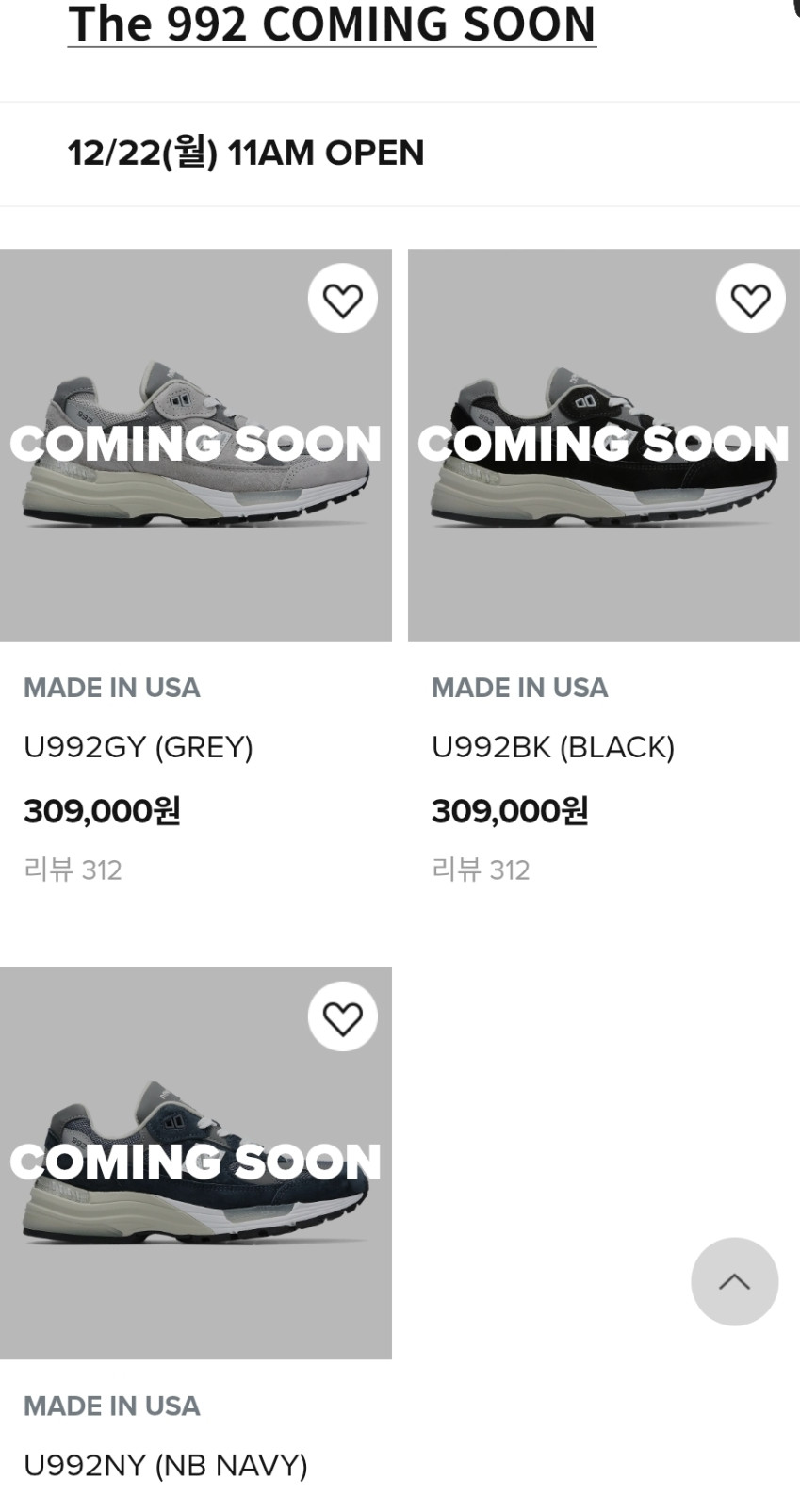Tap MADE IN USA label above U992NY
This screenshot has height=1512, width=800.
[111, 1406]
